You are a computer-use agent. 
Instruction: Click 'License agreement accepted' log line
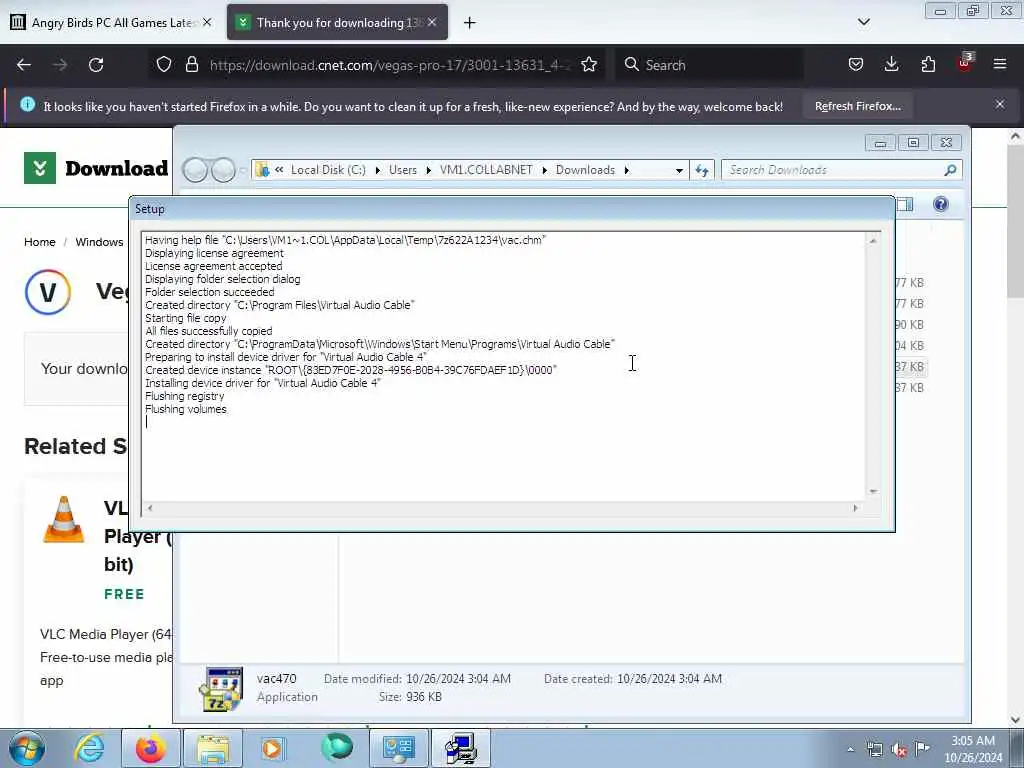pyautogui.click(x=214, y=266)
